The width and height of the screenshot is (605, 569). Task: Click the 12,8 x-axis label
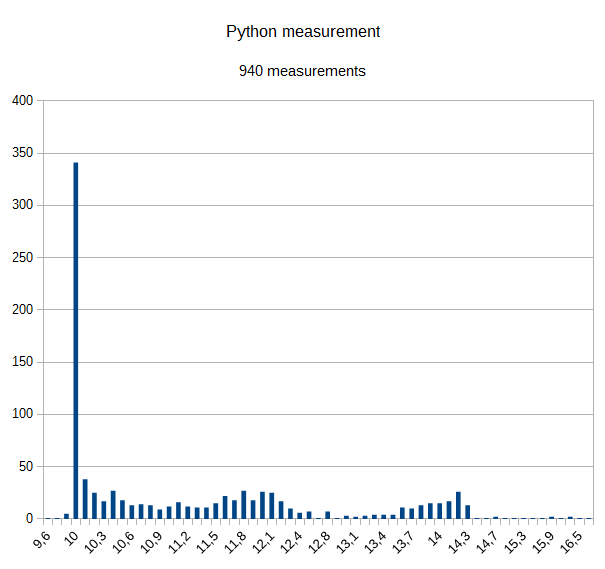point(321,543)
